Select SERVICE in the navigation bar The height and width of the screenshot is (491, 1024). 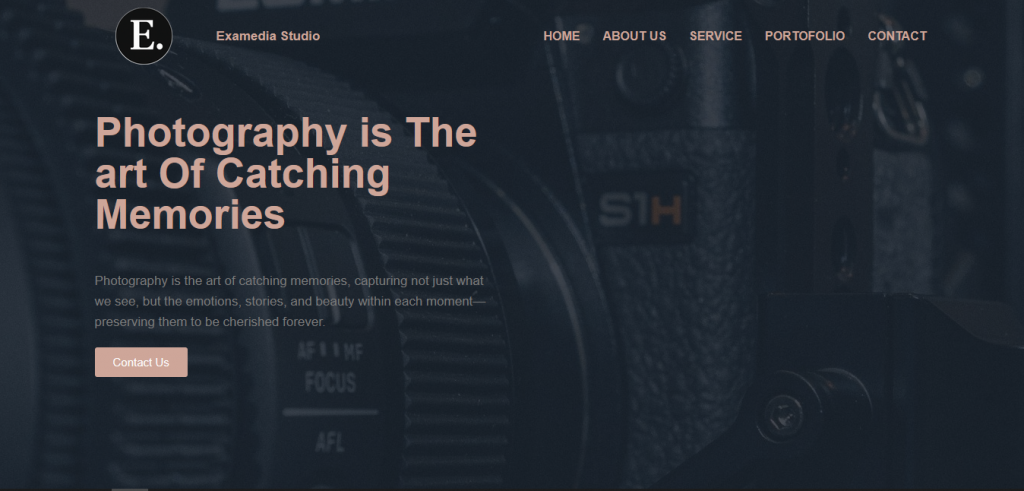[716, 36]
